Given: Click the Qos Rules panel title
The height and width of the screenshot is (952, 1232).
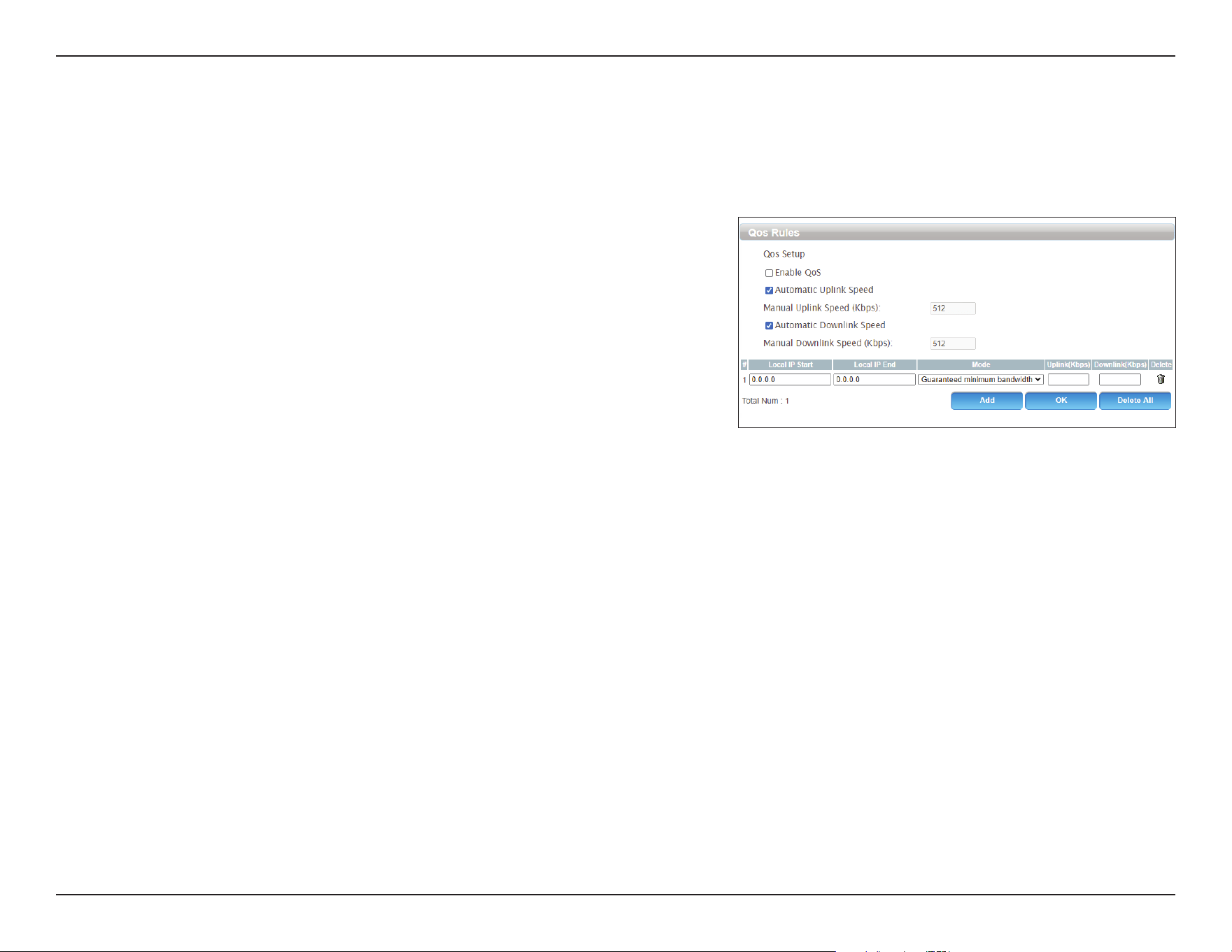Looking at the screenshot, I should pos(774,233).
